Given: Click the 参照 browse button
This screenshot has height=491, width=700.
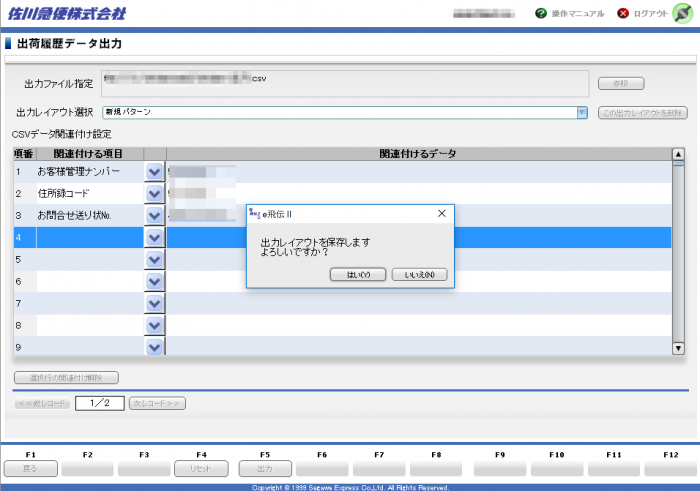Looking at the screenshot, I should point(621,83).
